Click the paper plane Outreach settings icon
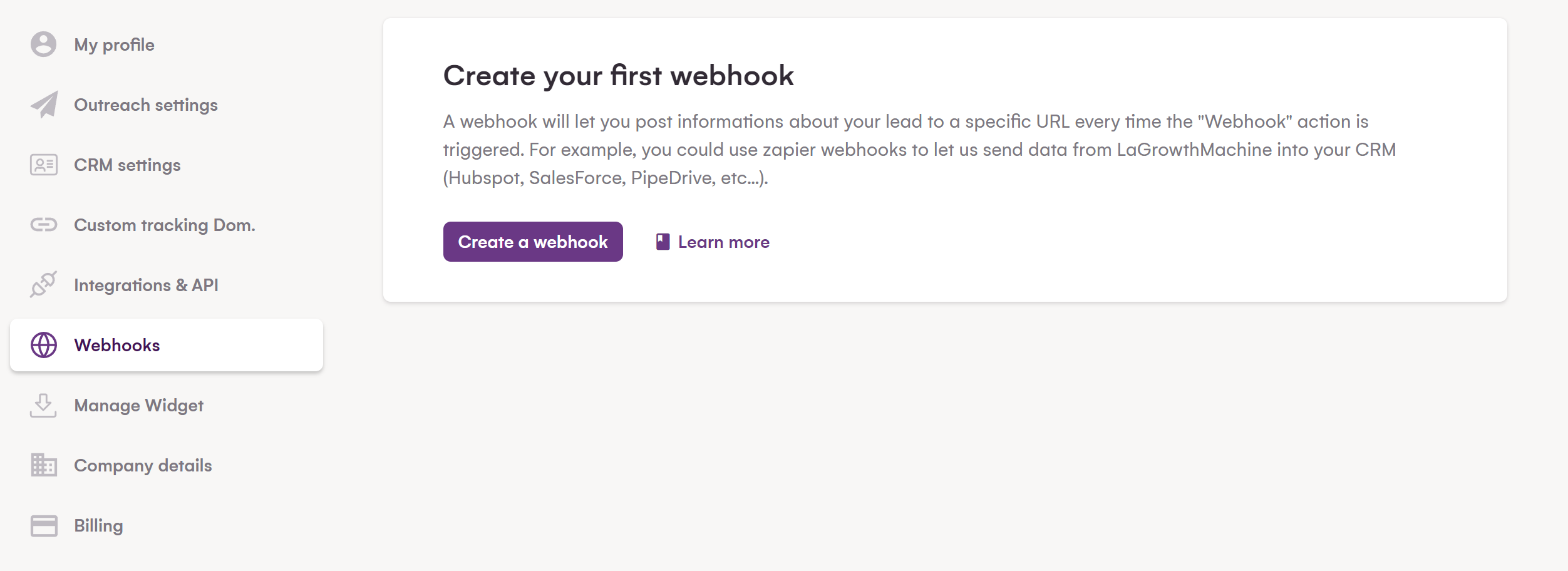Screen dimensions: 1568x571 (x=43, y=105)
